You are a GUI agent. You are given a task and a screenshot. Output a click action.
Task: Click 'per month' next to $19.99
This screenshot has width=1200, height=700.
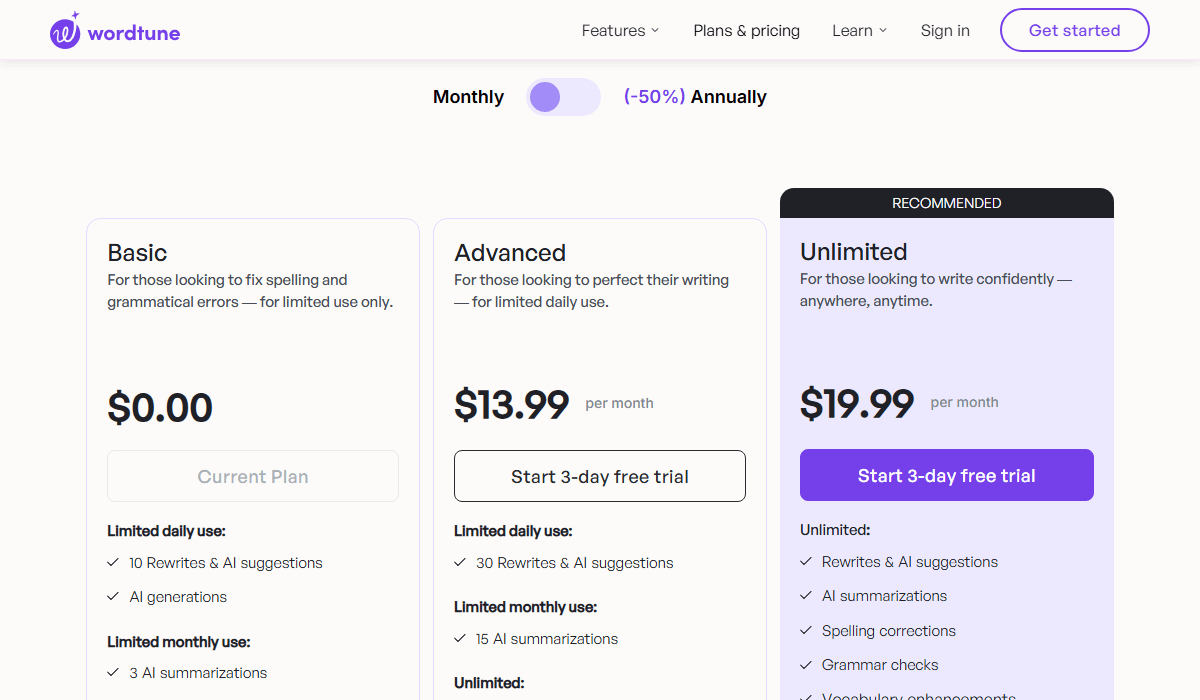pos(965,402)
